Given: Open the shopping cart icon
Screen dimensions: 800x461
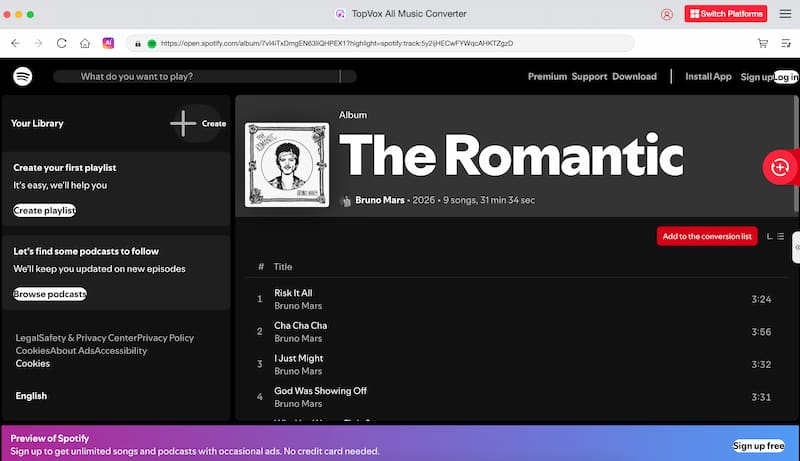Looking at the screenshot, I should [763, 43].
